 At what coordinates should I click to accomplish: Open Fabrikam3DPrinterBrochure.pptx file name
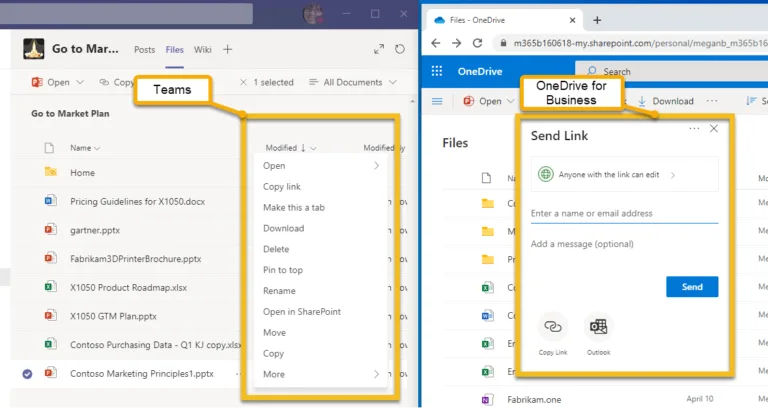pos(136,259)
